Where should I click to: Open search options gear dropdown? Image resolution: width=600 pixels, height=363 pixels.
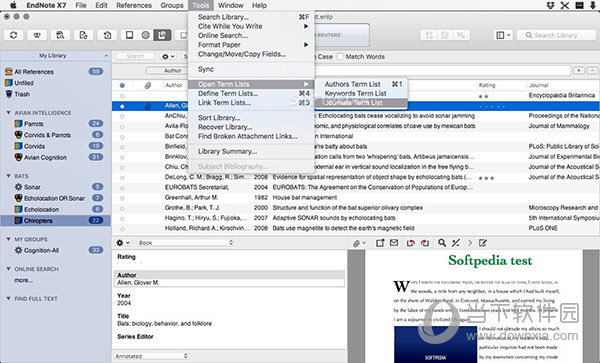tap(168, 57)
